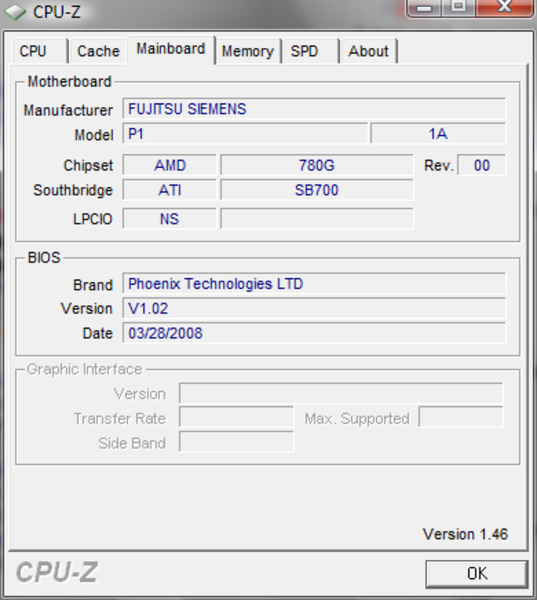Click the model revision field 1A
The image size is (537, 600).
click(438, 134)
